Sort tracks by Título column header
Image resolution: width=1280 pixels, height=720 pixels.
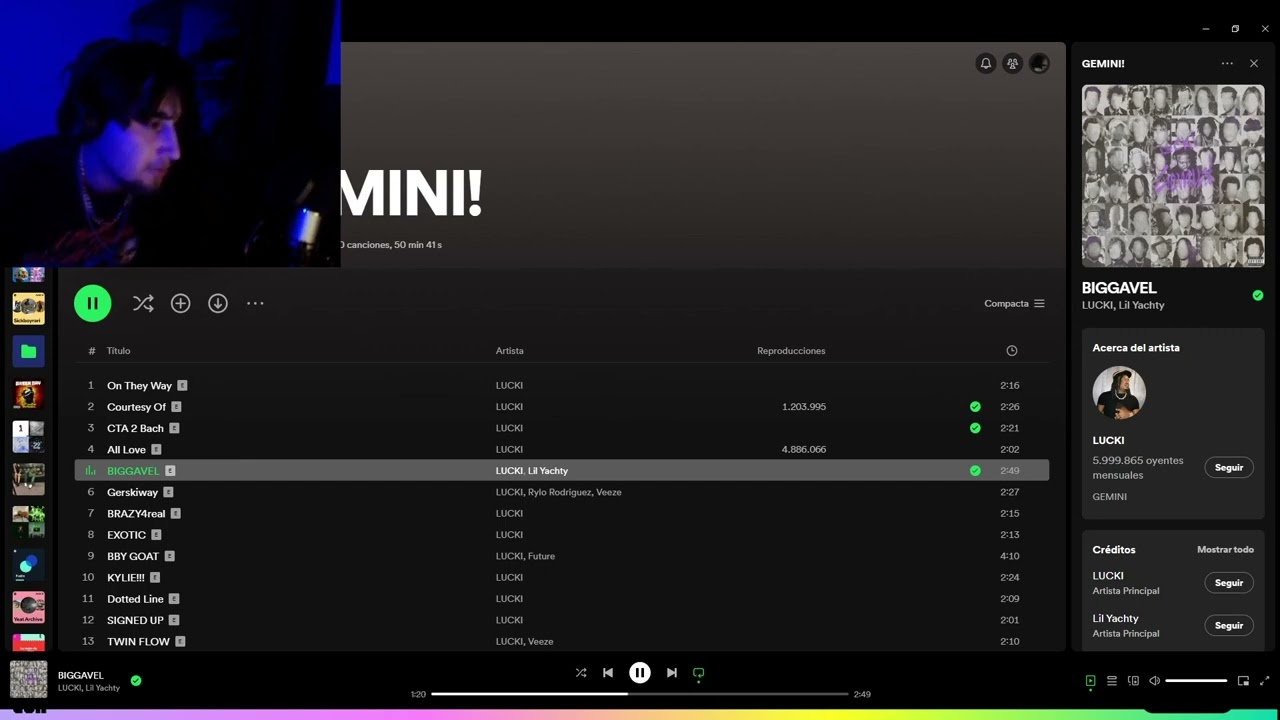118,351
